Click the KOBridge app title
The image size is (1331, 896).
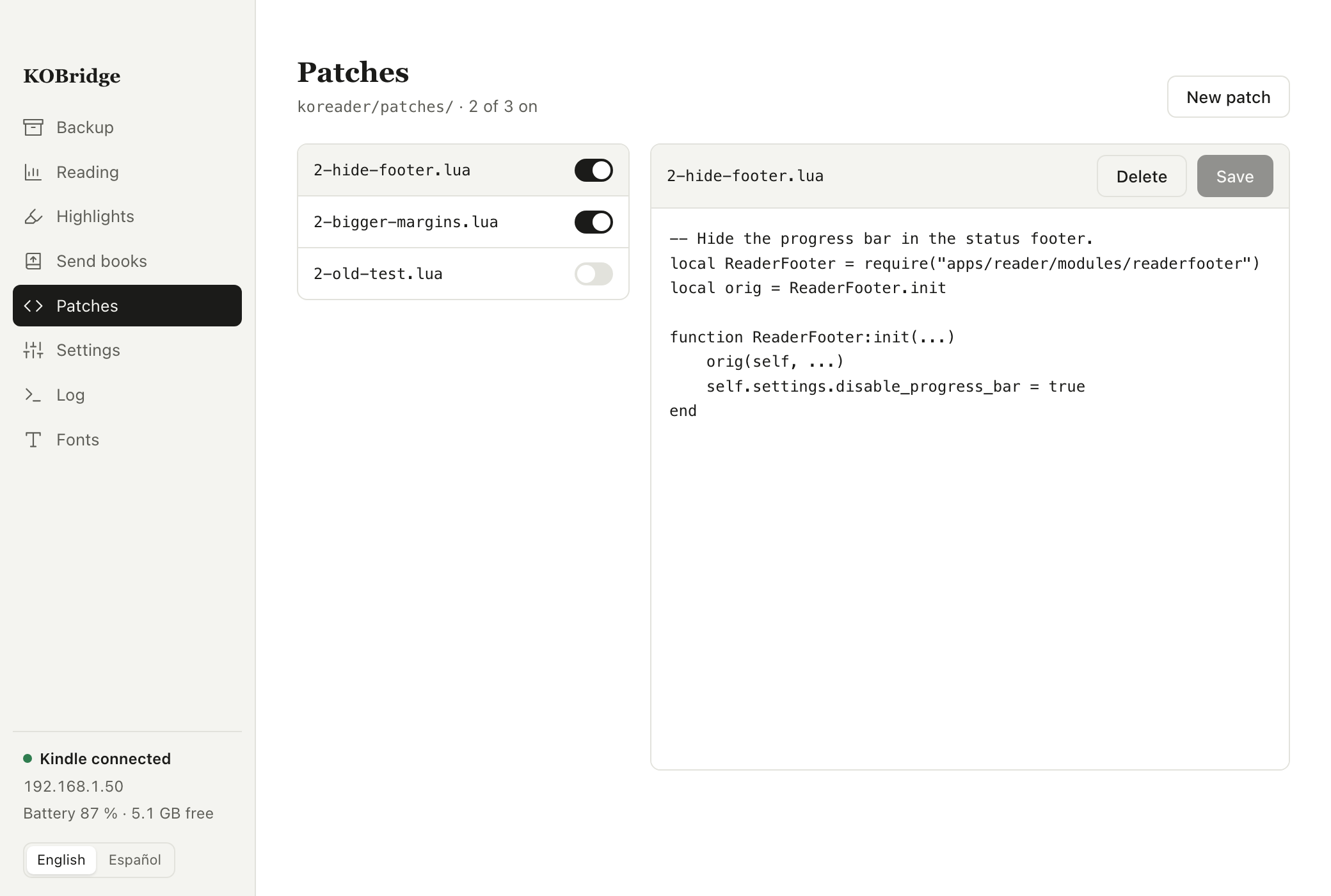pos(72,76)
